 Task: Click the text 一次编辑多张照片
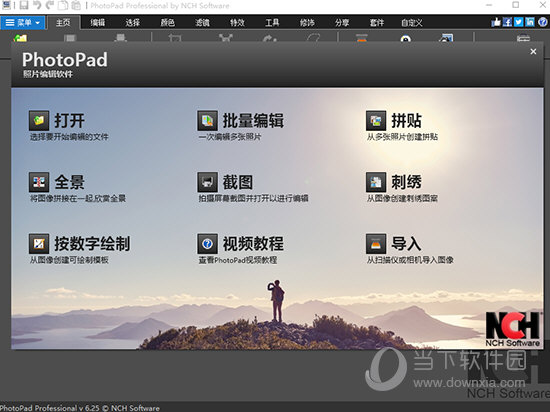pos(230,137)
